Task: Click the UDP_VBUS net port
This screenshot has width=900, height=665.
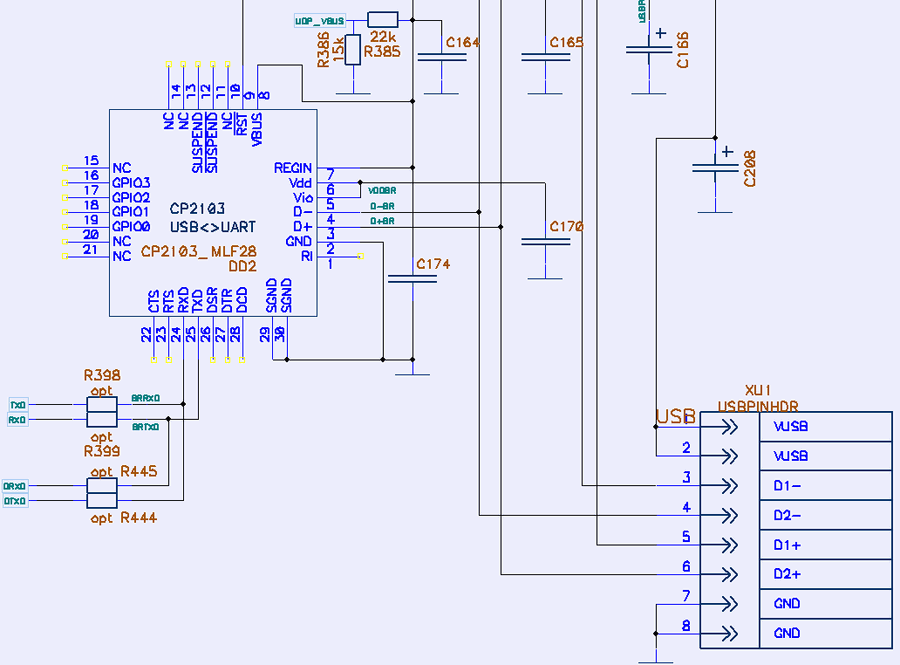Action: tap(320, 21)
